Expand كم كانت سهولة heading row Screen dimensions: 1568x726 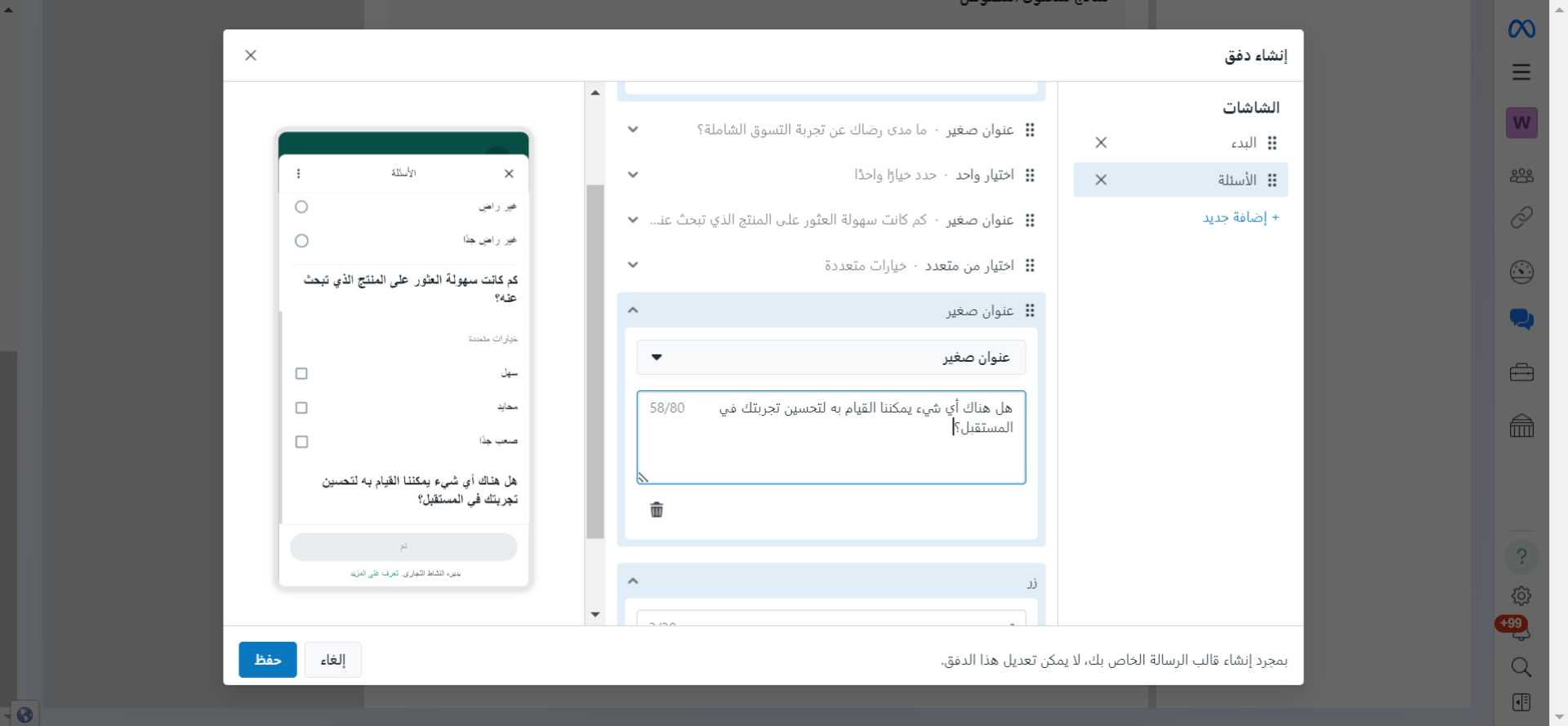click(633, 220)
